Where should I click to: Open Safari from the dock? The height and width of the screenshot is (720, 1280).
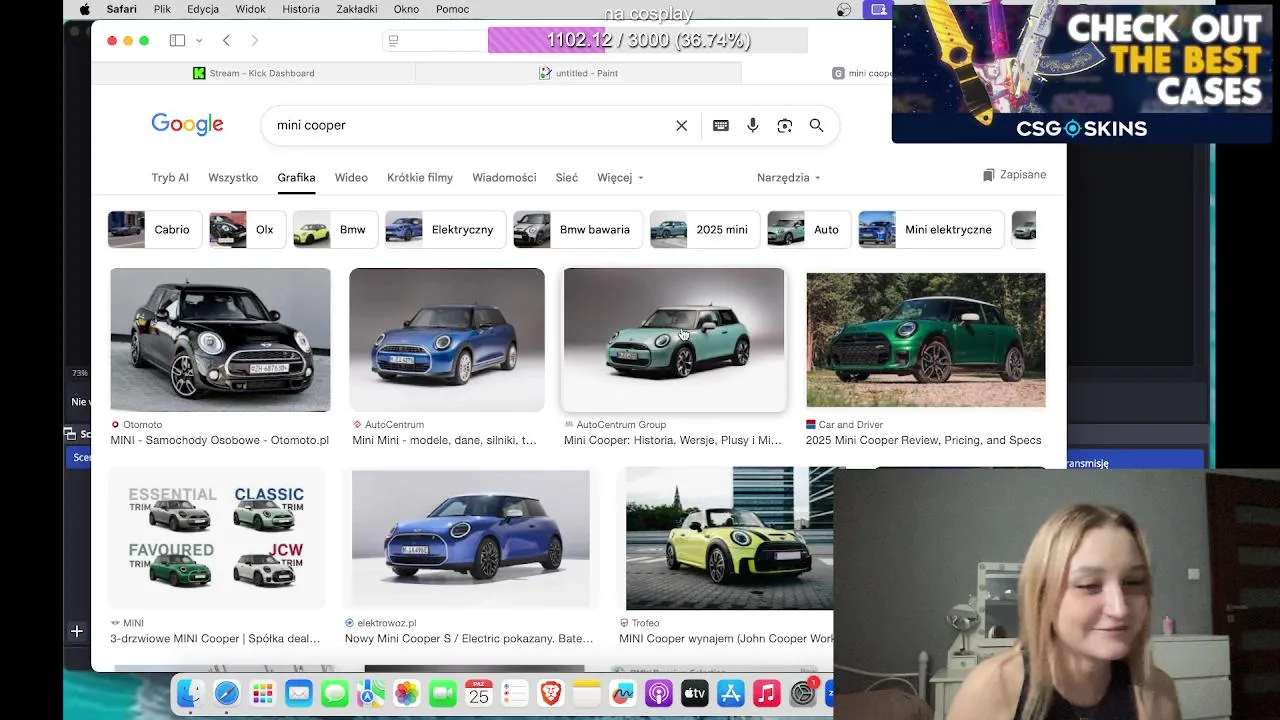point(227,693)
